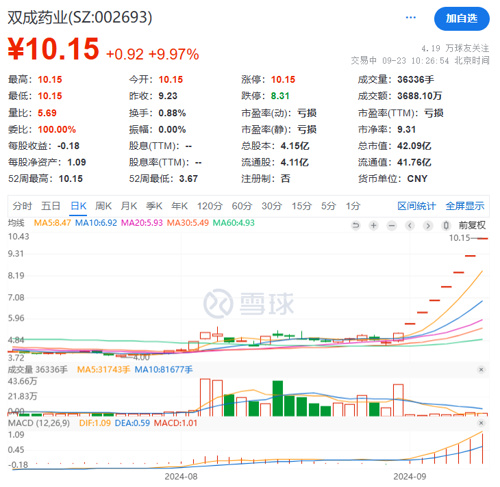Select the 周K weekly chart tab
500x487 pixels.
click(103, 206)
